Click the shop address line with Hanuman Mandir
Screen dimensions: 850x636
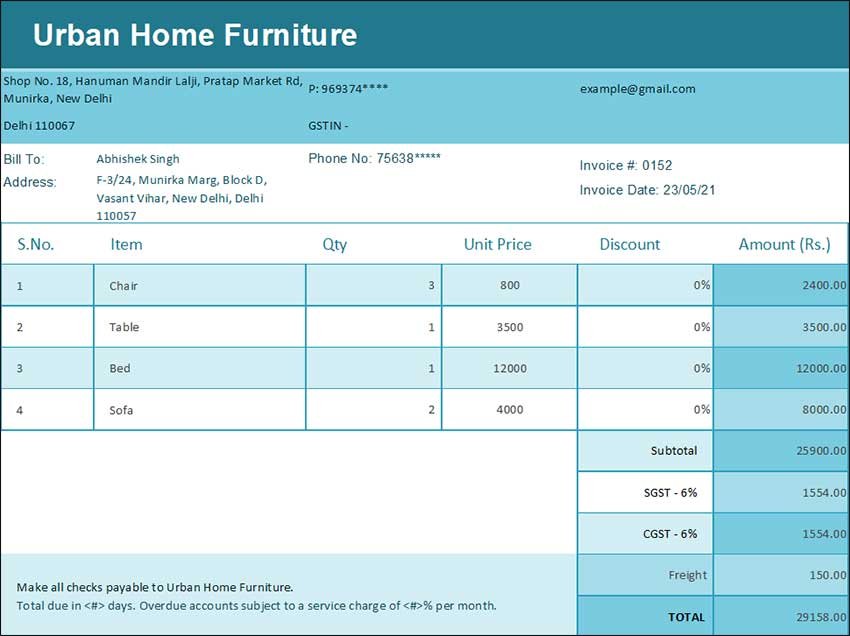152,81
